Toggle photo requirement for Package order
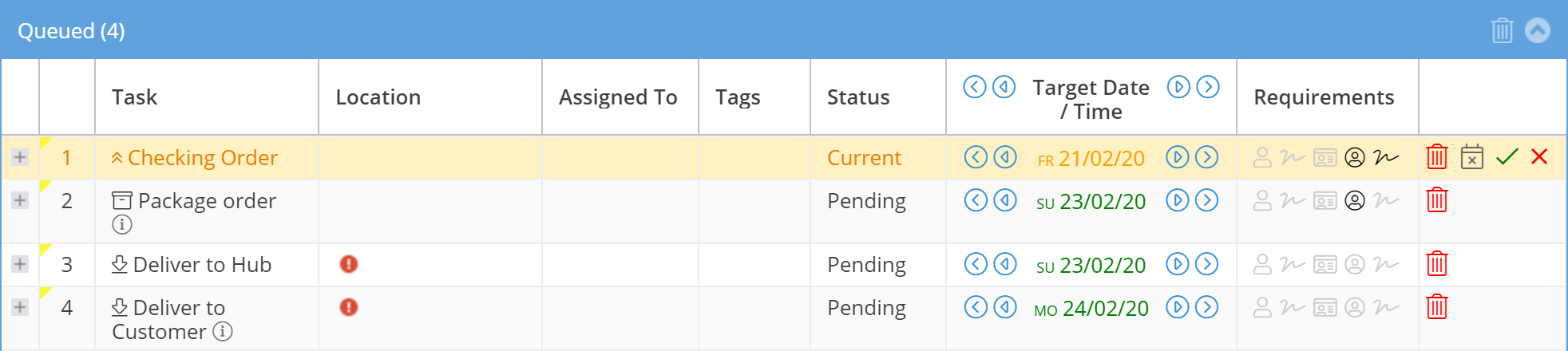The image size is (1568, 351). pyautogui.click(x=1355, y=200)
